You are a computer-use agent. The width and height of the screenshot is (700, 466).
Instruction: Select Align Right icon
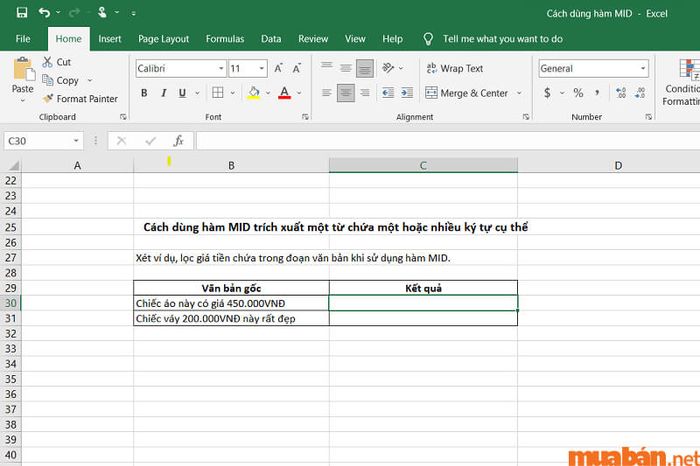pos(365,93)
